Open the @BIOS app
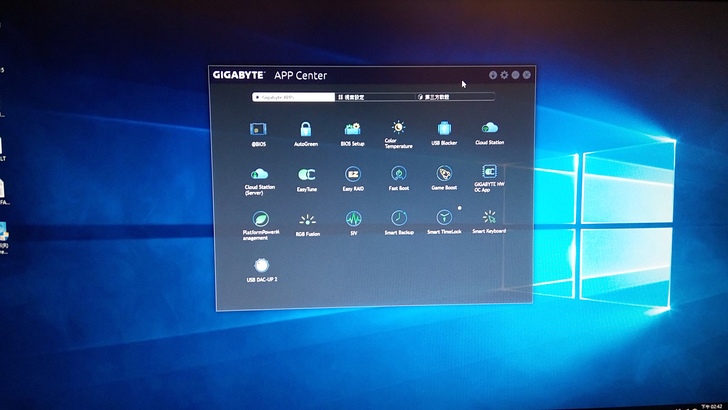The height and width of the screenshot is (410, 728). 258,134
